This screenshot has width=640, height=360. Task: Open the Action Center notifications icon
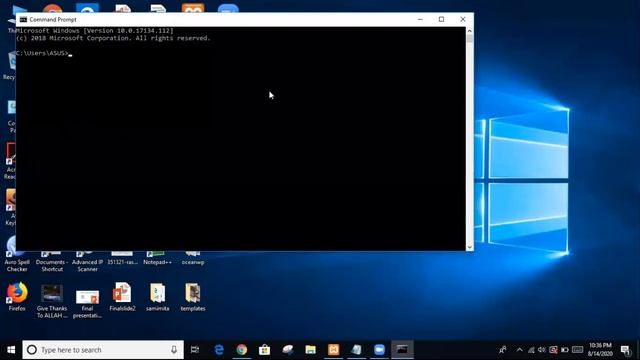(625, 350)
